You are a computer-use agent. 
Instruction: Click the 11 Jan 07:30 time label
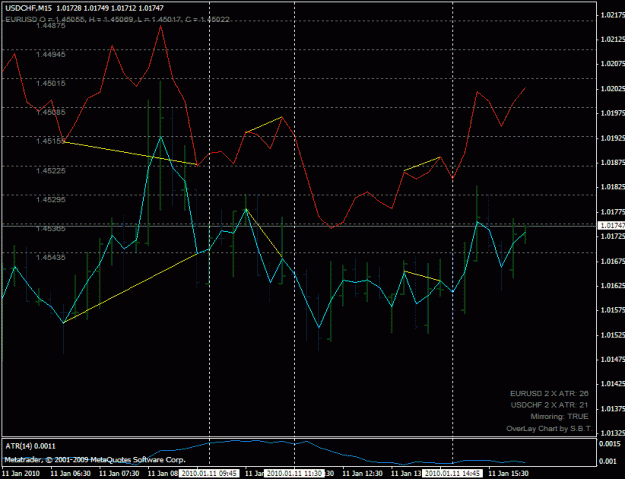click(x=119, y=473)
